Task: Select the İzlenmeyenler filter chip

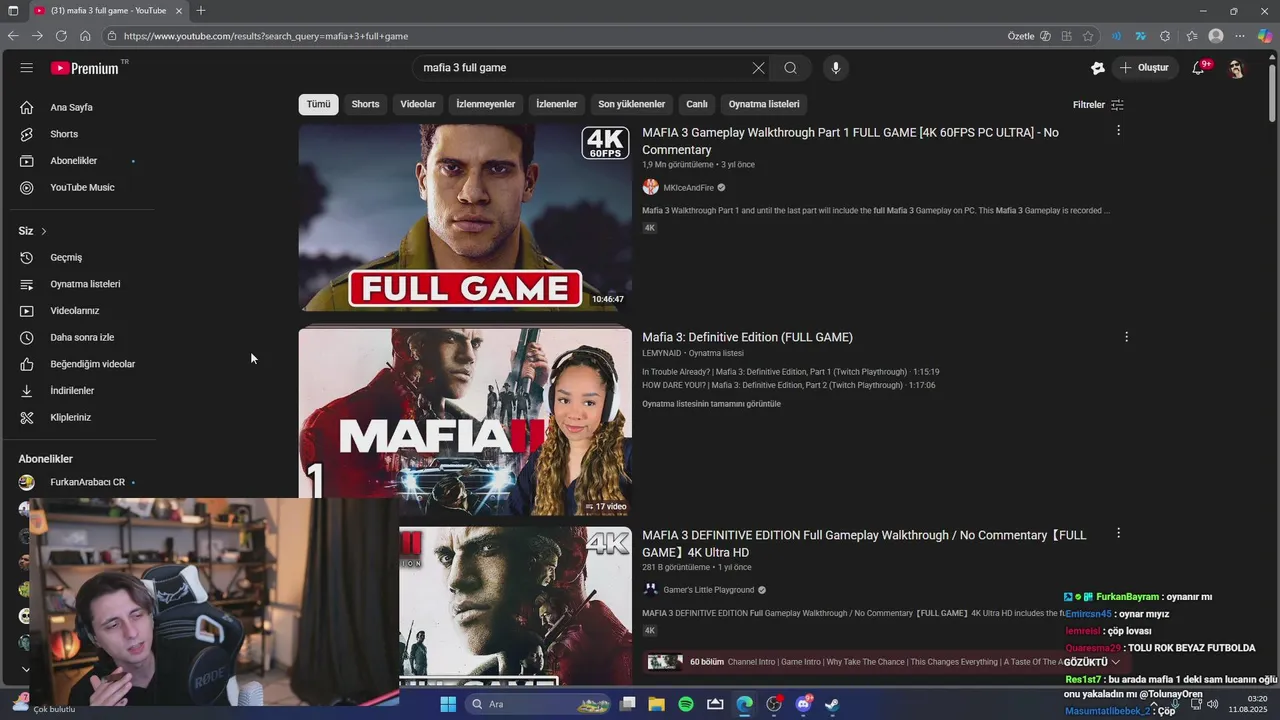Action: 485,104
